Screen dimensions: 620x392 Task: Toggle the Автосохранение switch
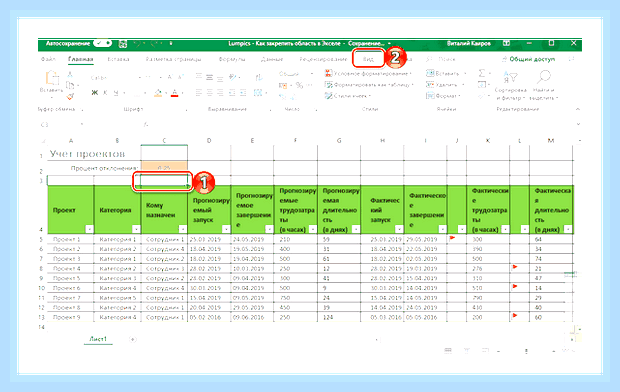click(103, 43)
